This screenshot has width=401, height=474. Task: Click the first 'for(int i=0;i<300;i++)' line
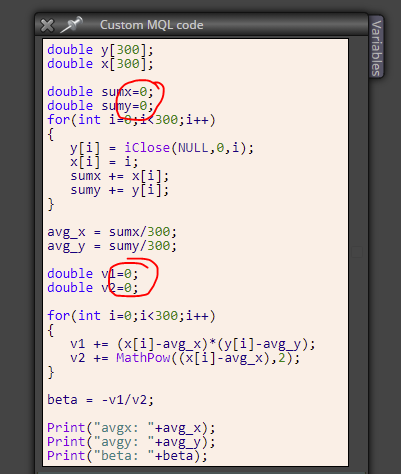(131, 120)
